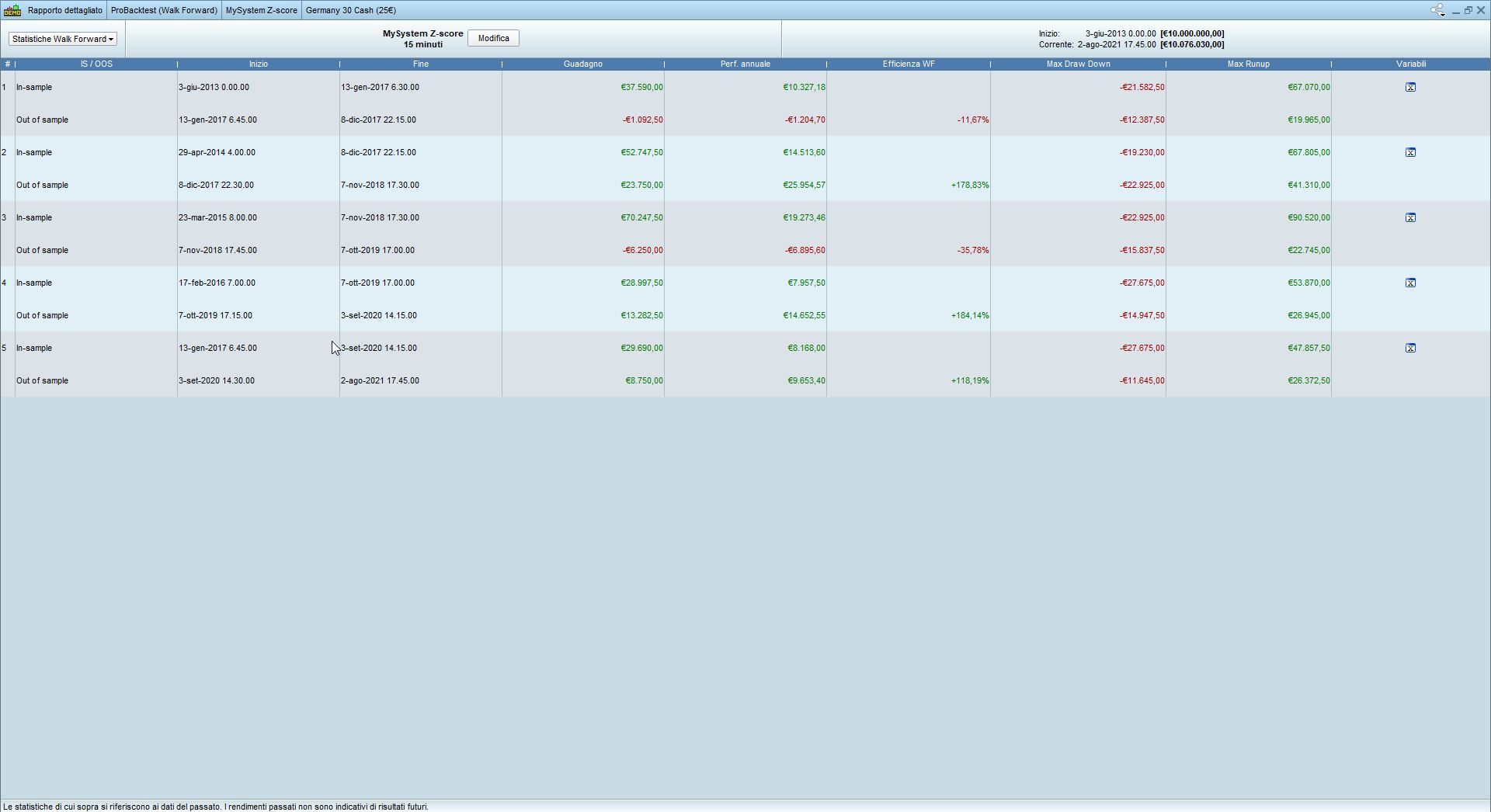Select the Germany 30 Cash (25€) tab
This screenshot has width=1491, height=812.
point(351,10)
